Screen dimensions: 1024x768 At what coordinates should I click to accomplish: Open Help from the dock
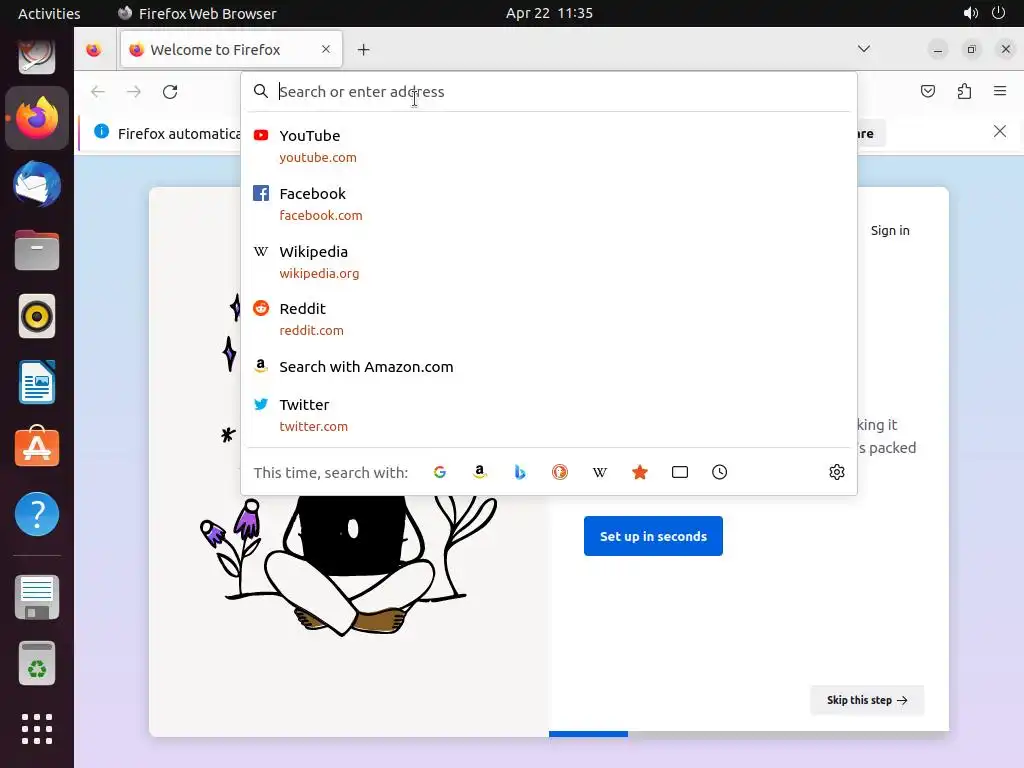(37, 514)
